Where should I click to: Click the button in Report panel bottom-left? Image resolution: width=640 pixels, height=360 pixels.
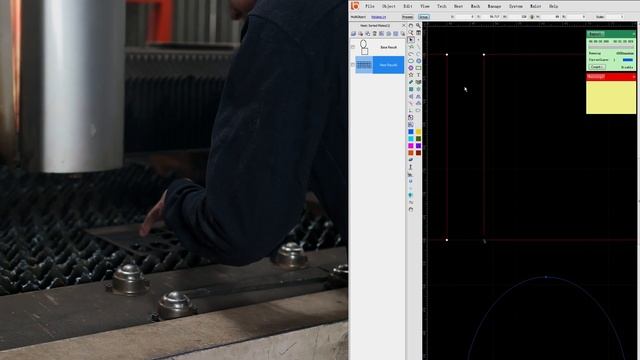click(x=597, y=67)
